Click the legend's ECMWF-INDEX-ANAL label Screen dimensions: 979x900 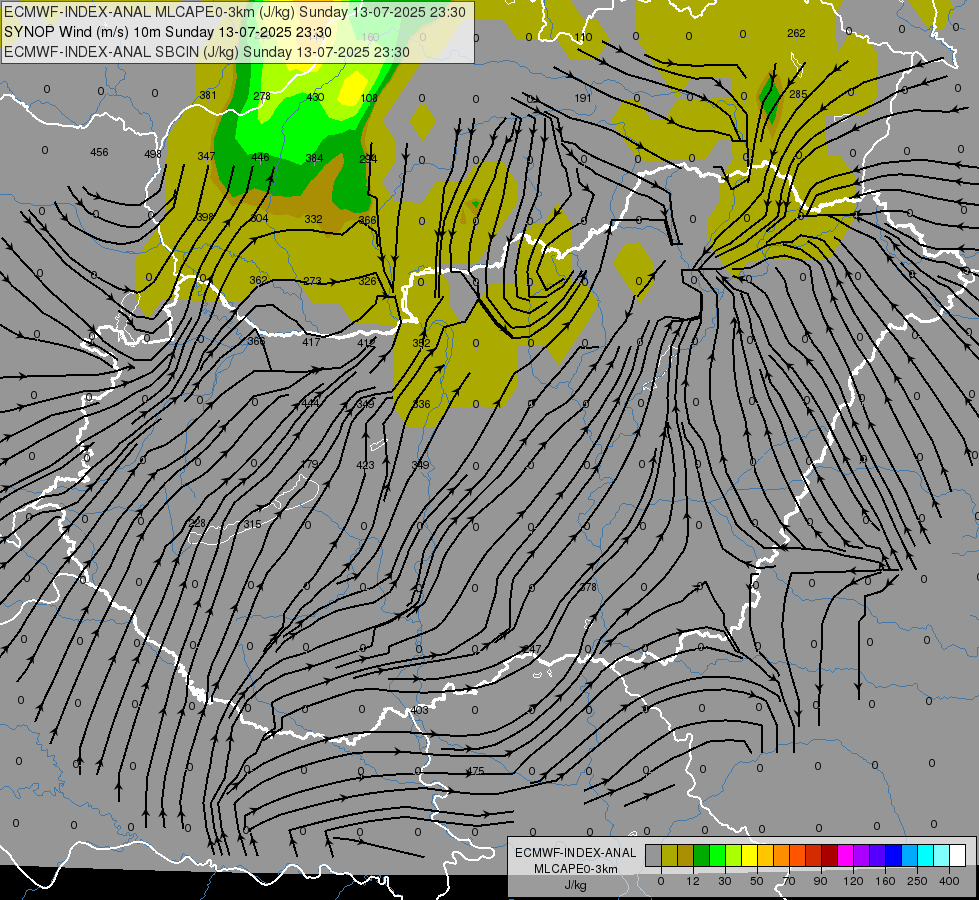pos(576,853)
